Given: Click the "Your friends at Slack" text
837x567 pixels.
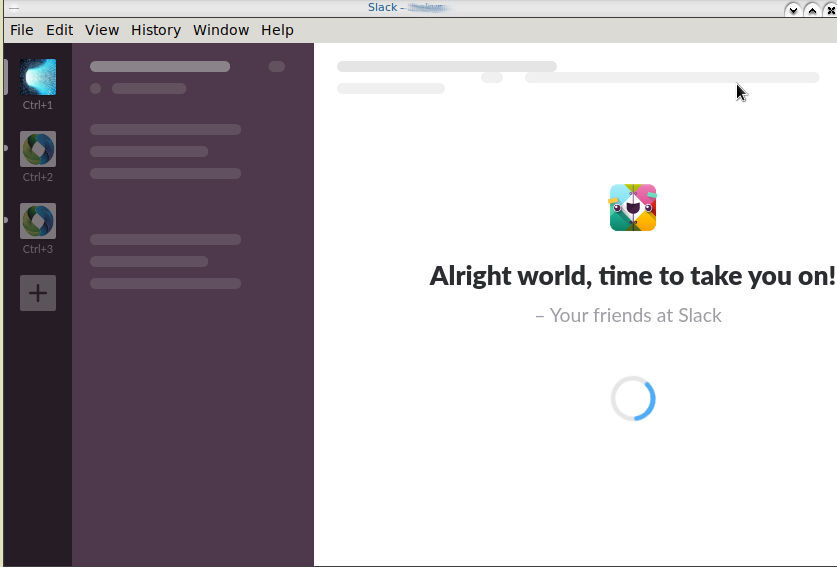Looking at the screenshot, I should [628, 315].
